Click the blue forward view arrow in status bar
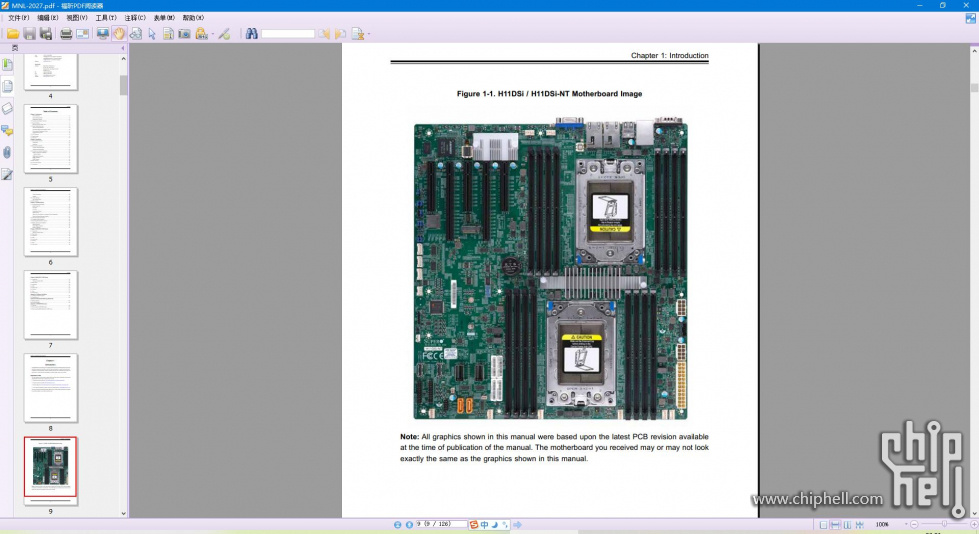 [x=518, y=525]
